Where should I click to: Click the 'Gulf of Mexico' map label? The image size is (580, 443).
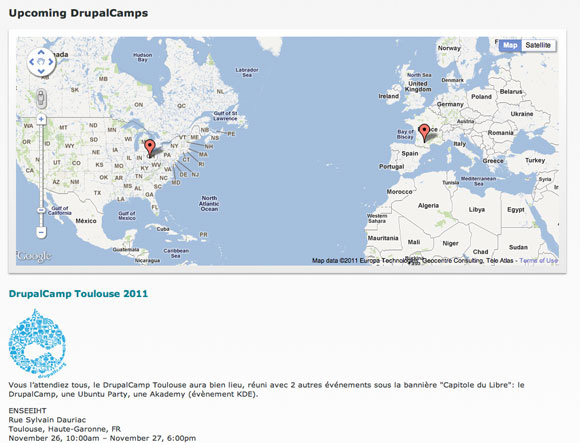[127, 216]
